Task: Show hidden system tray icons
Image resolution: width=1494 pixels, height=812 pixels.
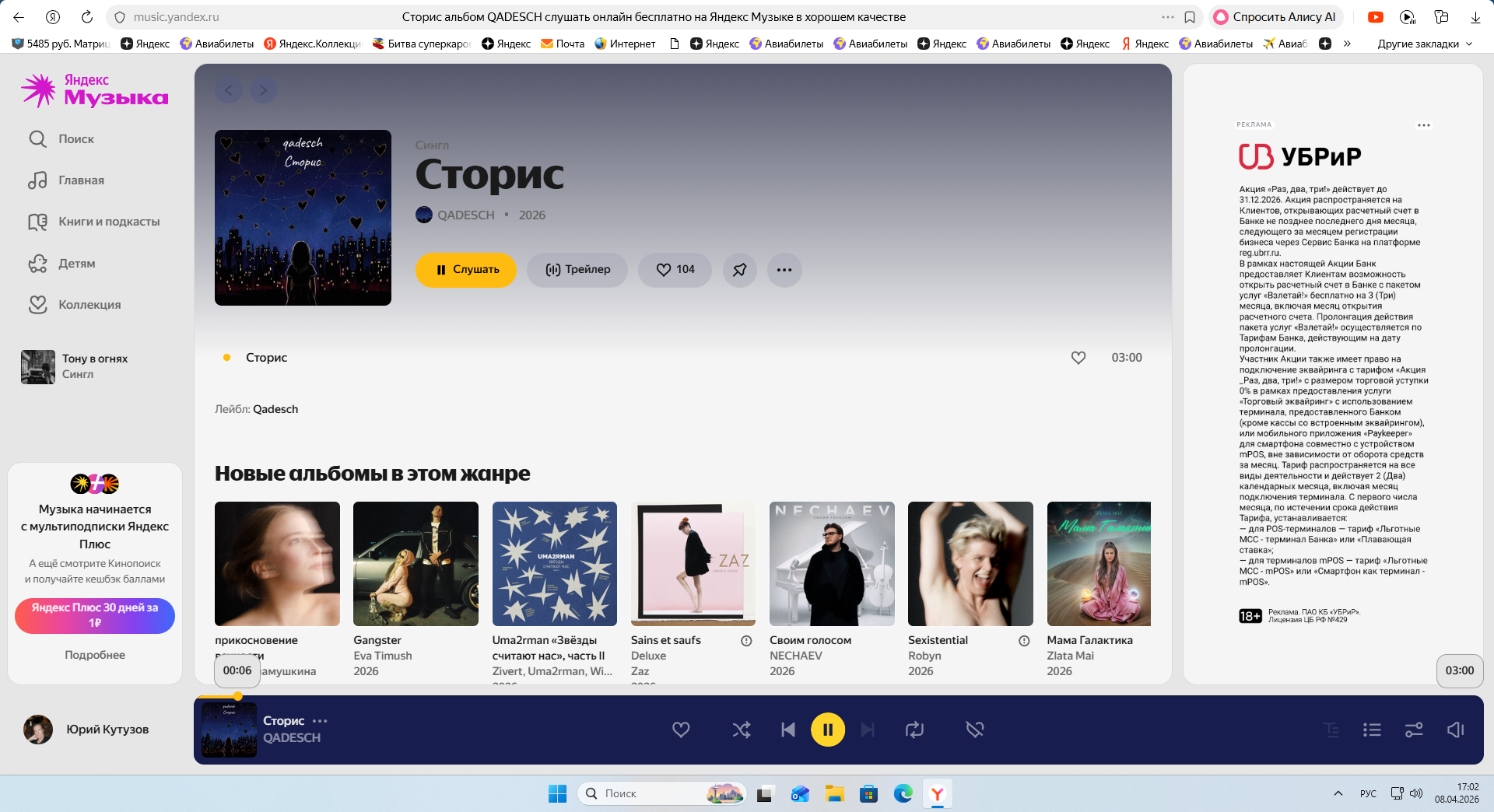Action: (x=1338, y=793)
